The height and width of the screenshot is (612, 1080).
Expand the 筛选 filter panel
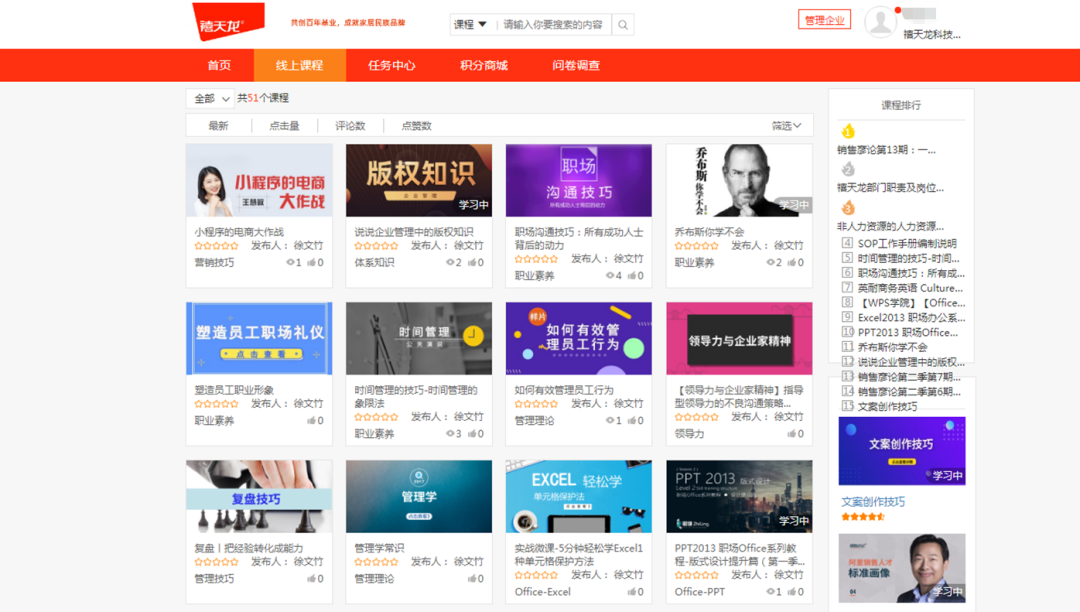click(786, 124)
